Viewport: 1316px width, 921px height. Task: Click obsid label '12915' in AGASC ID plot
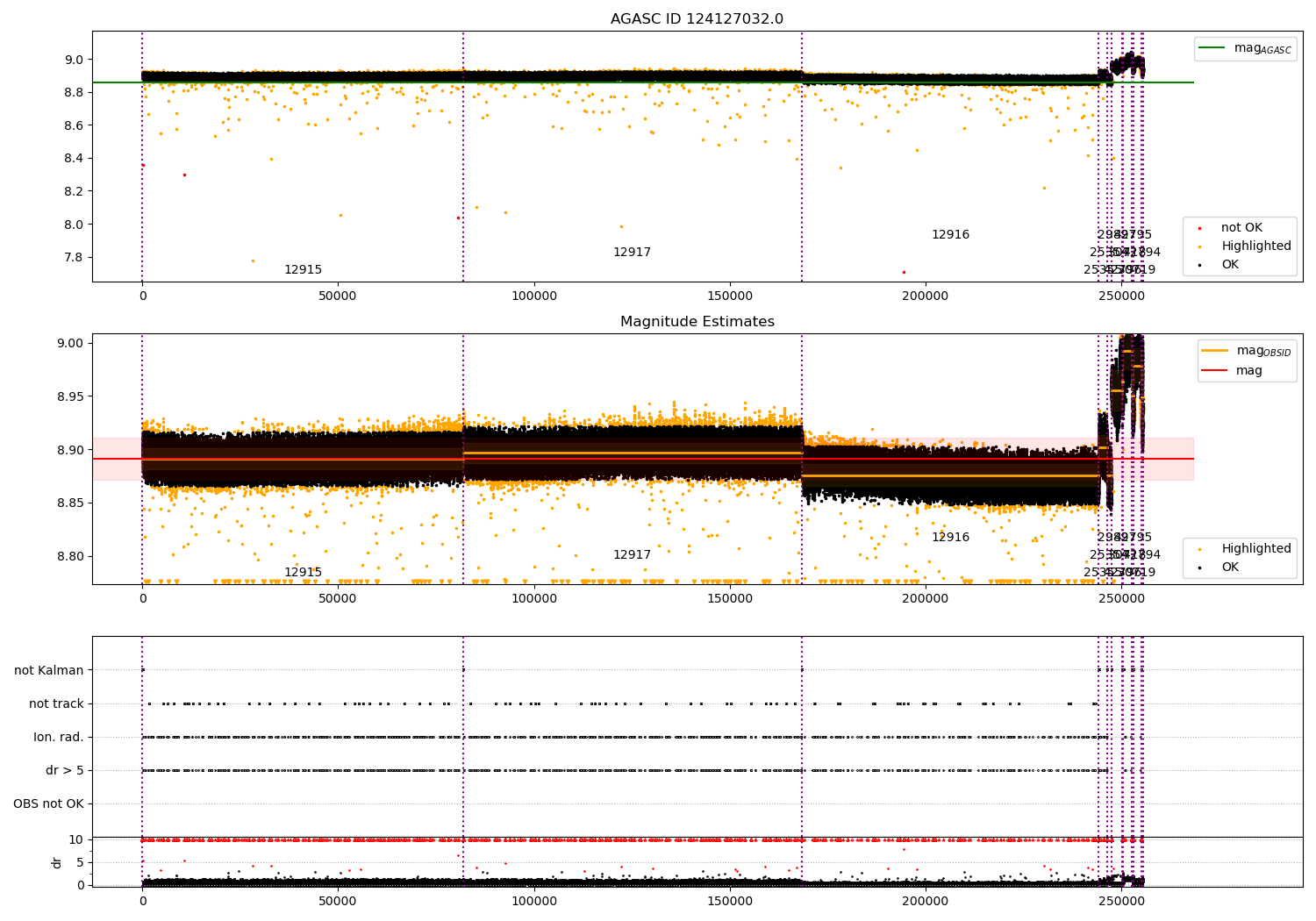pyautogui.click(x=303, y=270)
